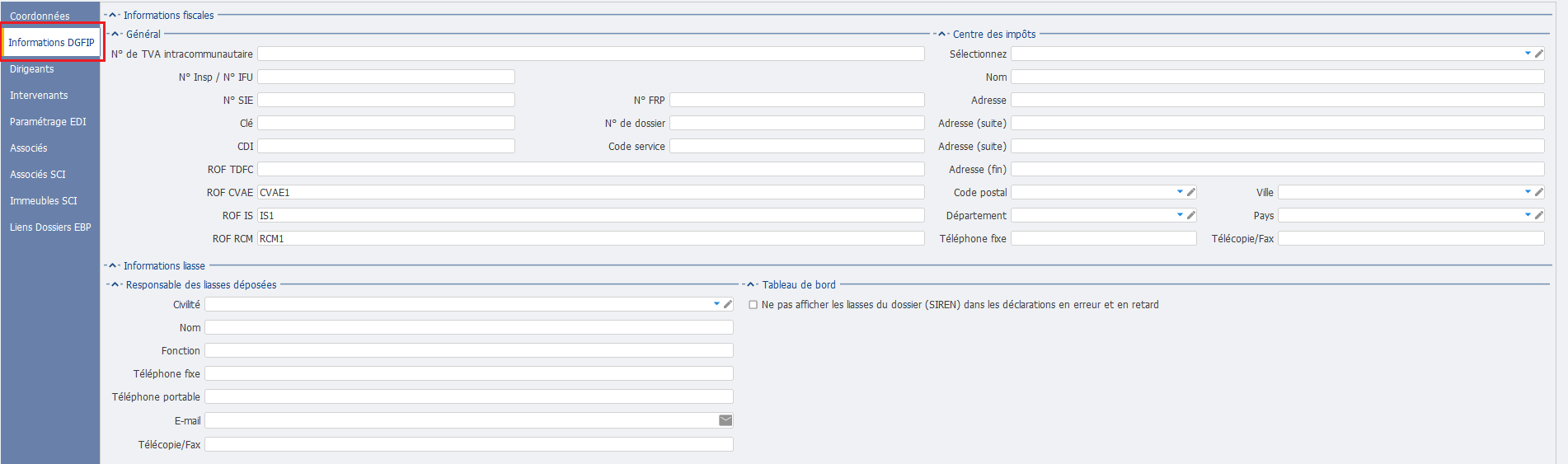Click the pencil edit icon beside Sélectionnez

coord(1538,54)
